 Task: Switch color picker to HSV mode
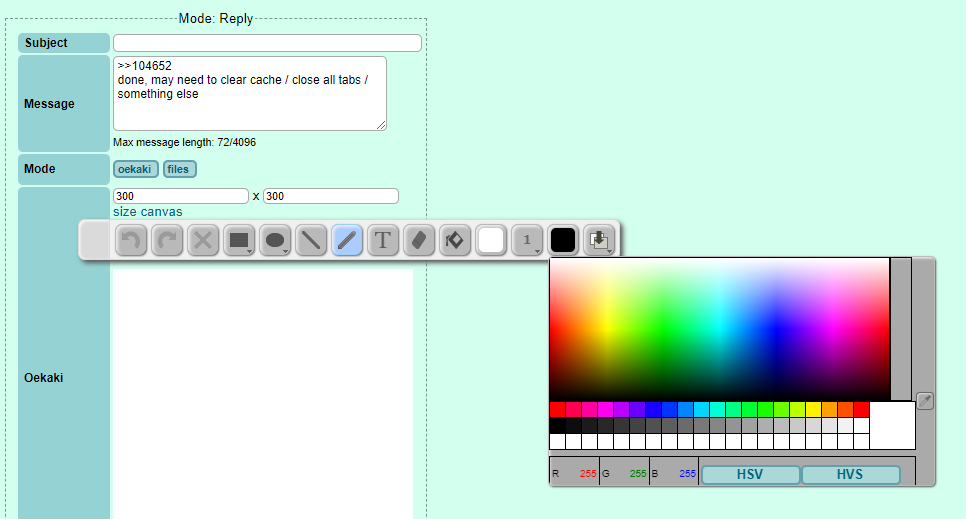[x=750, y=474]
